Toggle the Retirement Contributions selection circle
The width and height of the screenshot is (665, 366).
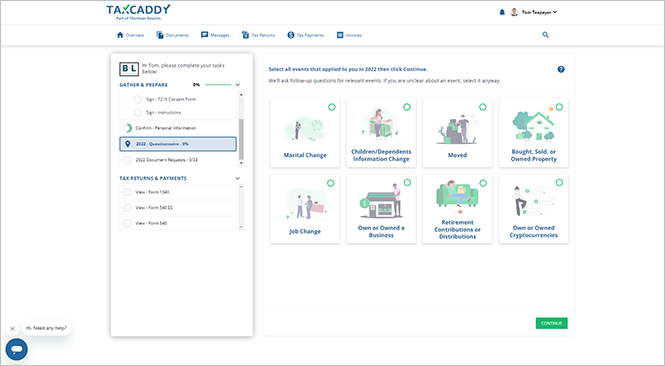coord(483,183)
